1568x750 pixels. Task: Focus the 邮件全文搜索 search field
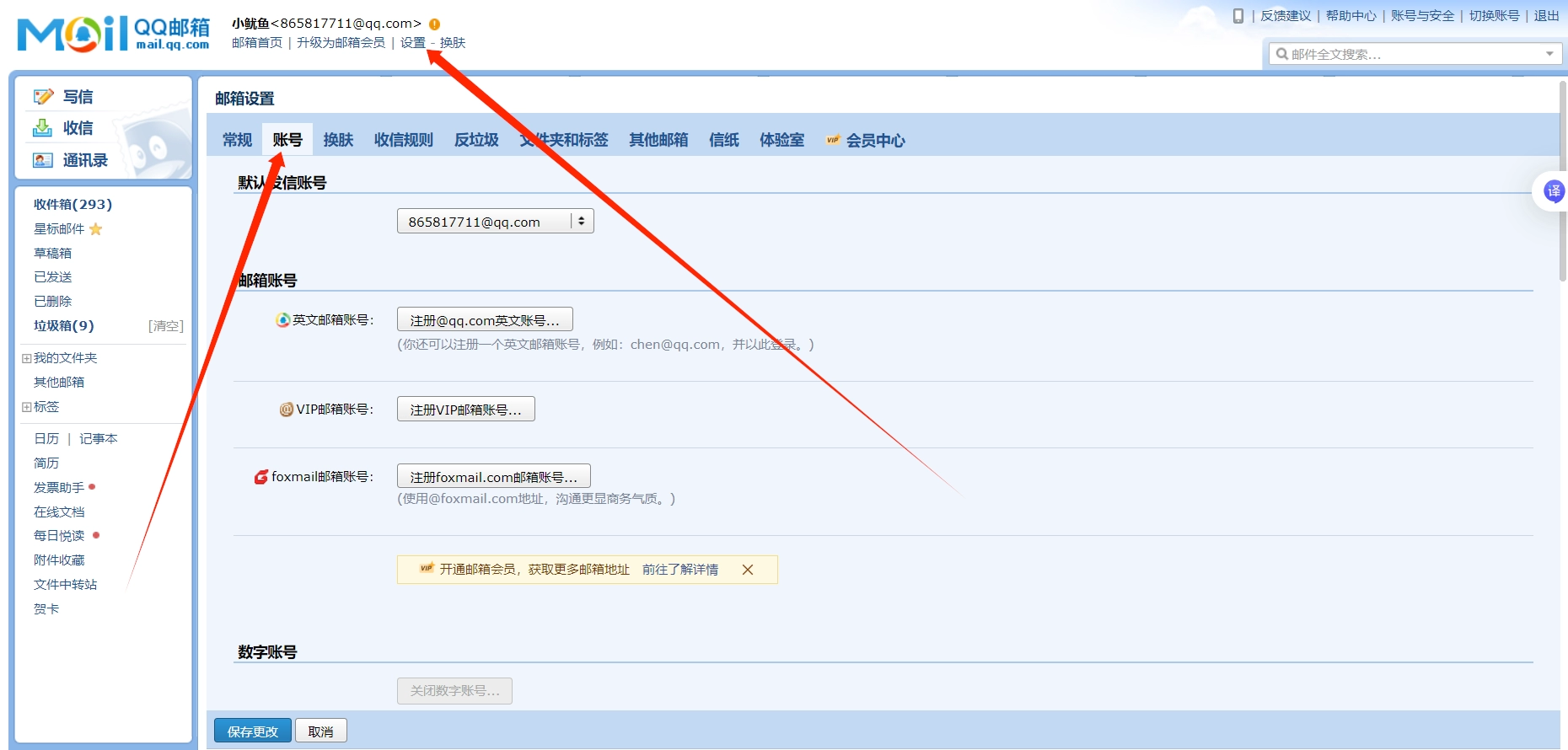pos(1415,54)
